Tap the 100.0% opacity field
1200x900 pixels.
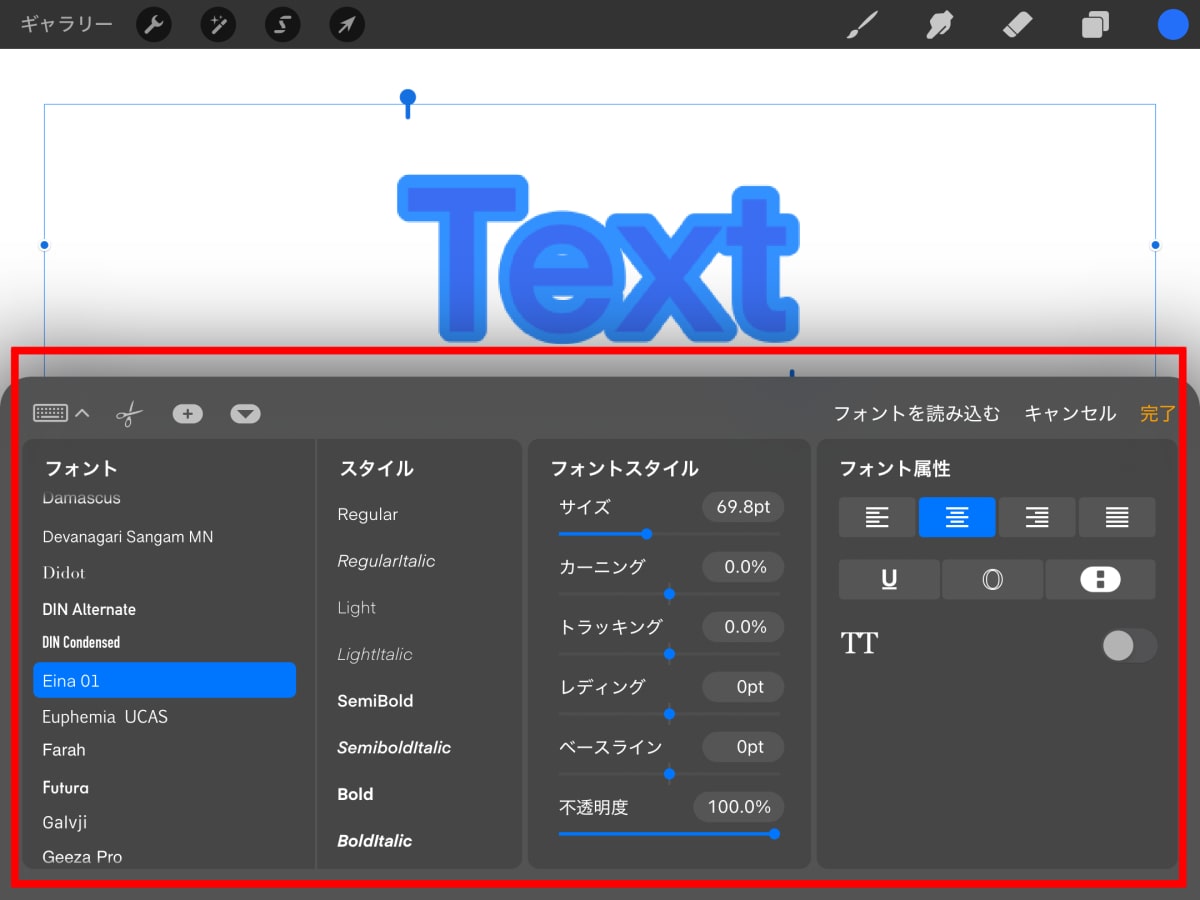(x=739, y=807)
